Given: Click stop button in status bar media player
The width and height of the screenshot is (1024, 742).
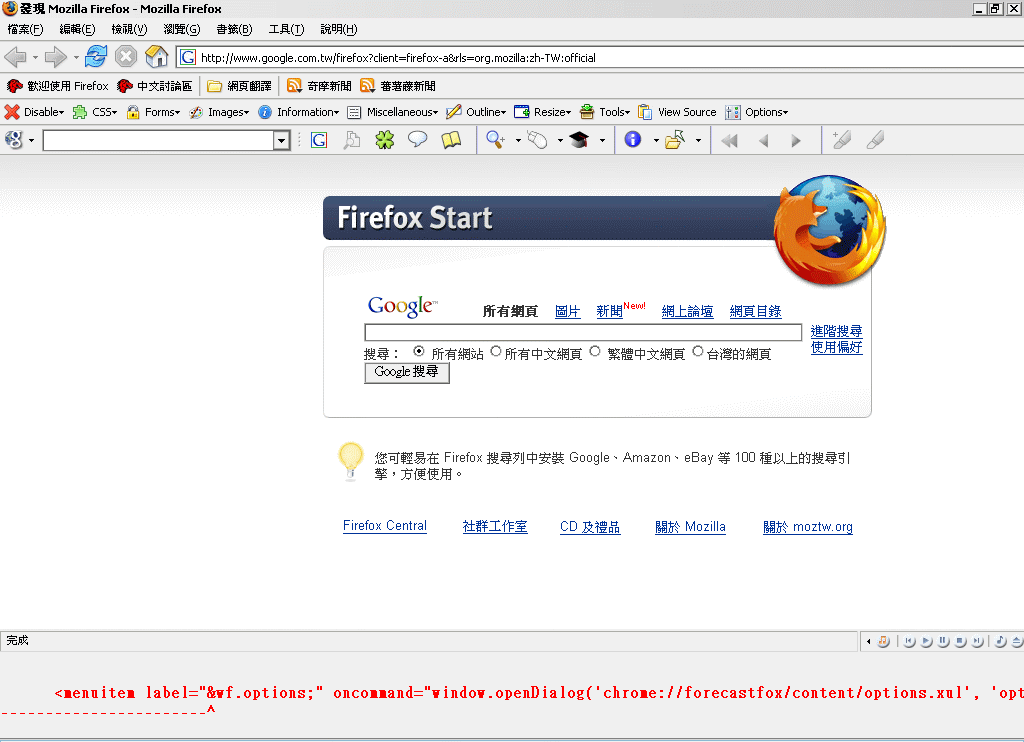Looking at the screenshot, I should pos(960,641).
